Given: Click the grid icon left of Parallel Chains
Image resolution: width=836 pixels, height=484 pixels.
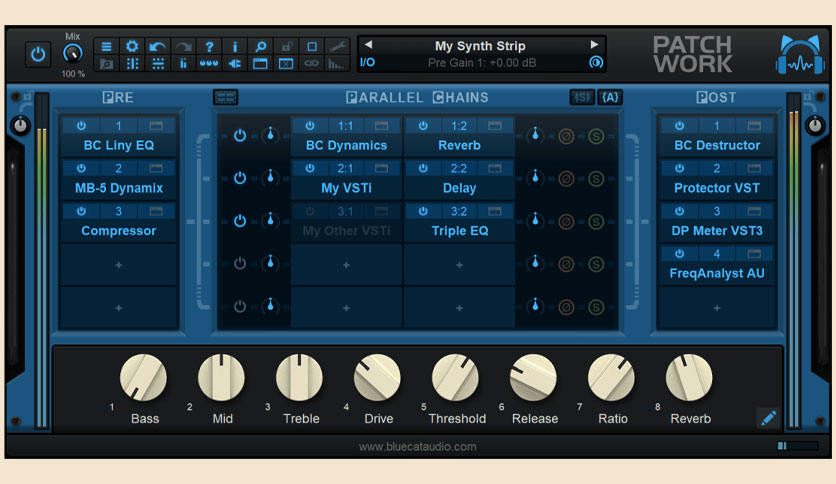Looking at the screenshot, I should coord(225,97).
